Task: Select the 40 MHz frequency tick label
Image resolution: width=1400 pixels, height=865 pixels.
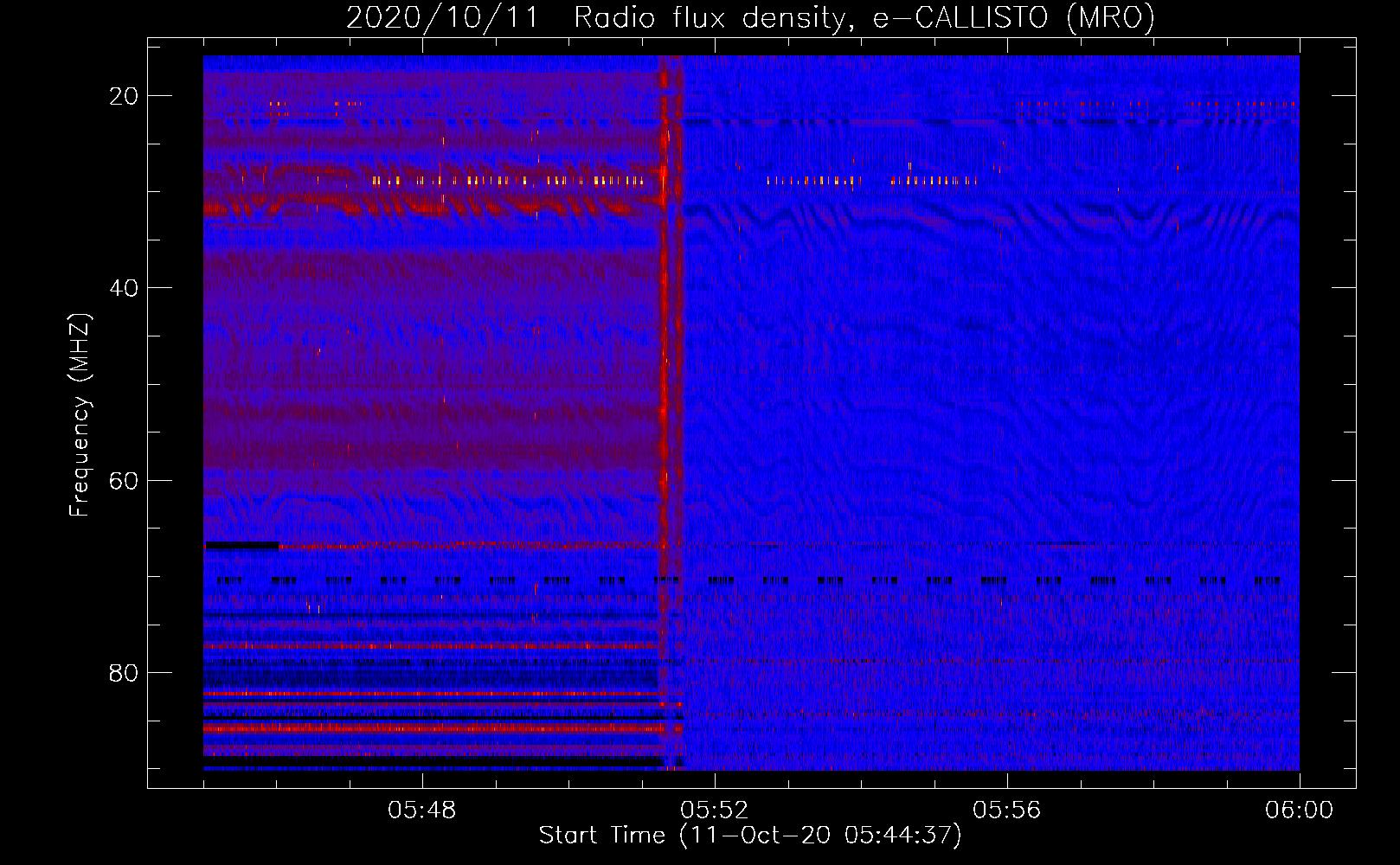Action: coord(124,288)
